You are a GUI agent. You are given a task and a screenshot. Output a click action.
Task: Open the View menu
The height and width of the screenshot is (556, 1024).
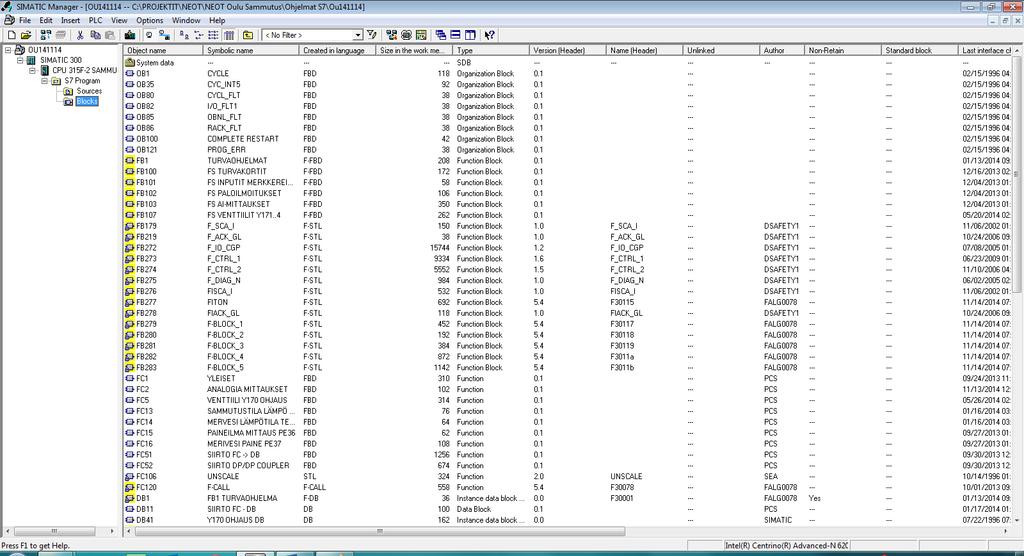(x=119, y=20)
